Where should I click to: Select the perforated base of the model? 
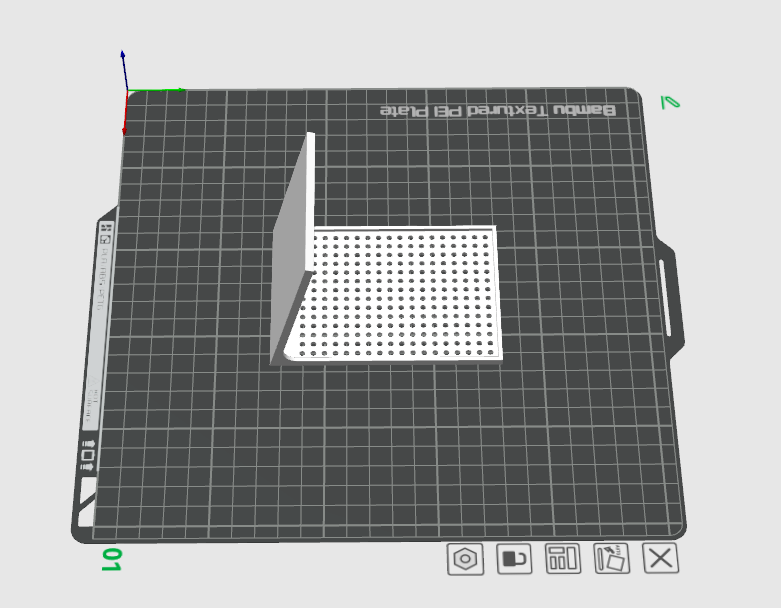(398, 294)
